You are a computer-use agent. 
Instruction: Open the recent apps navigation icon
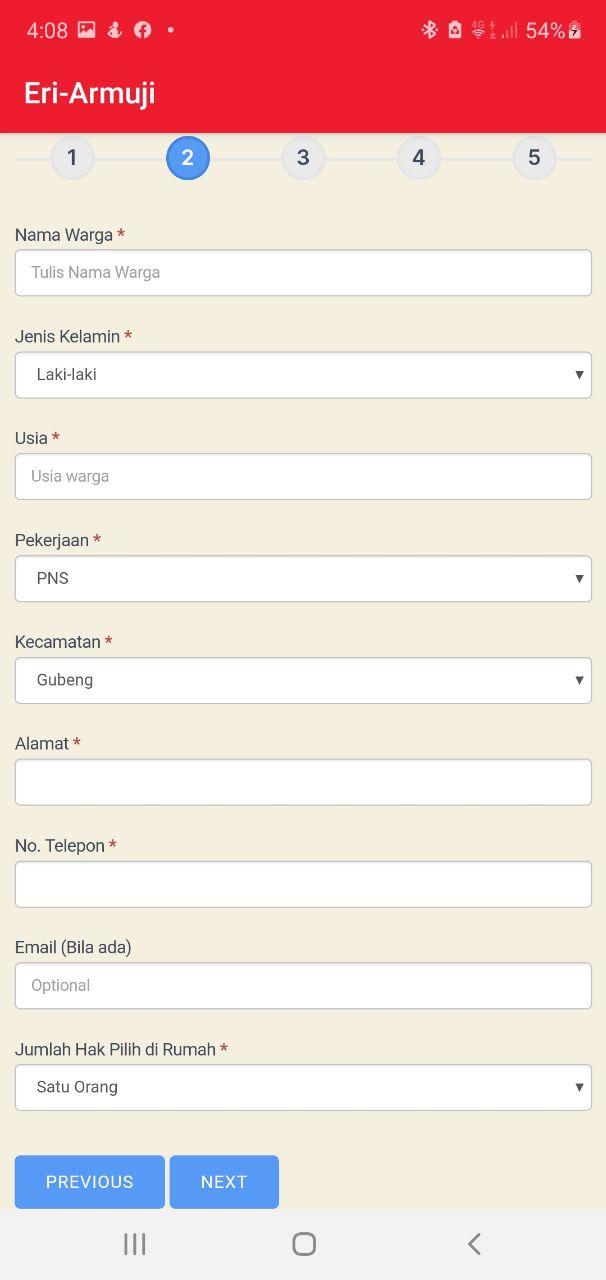[134, 1243]
